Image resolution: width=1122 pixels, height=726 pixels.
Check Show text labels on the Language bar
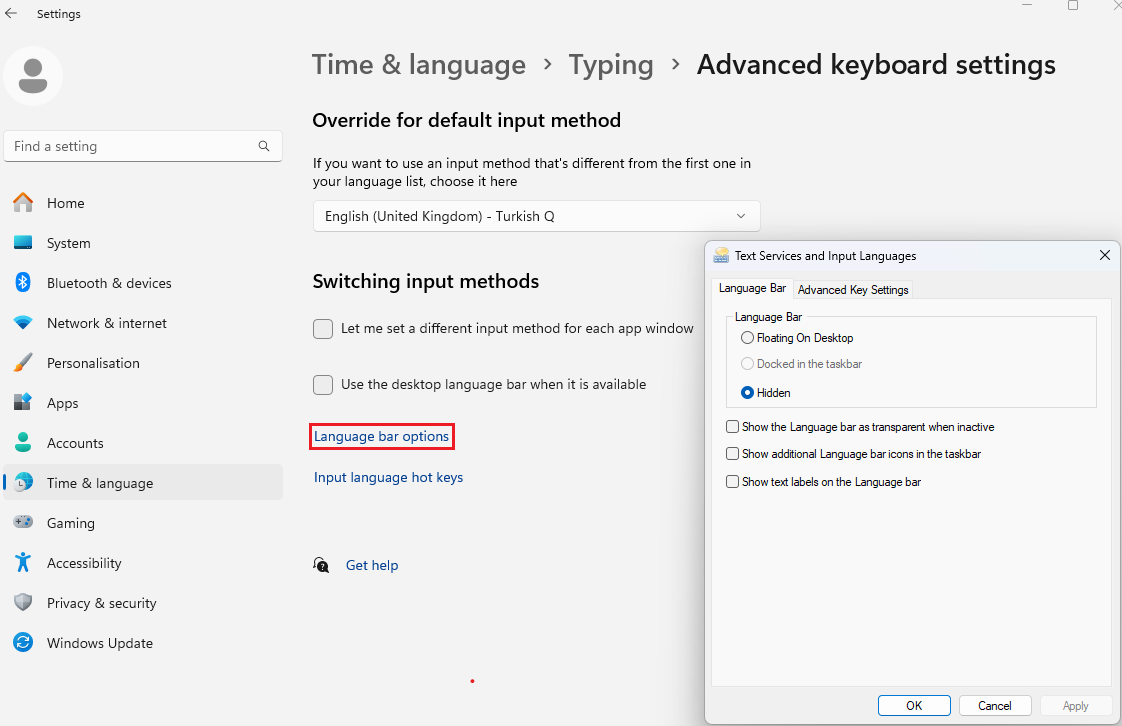click(x=732, y=481)
